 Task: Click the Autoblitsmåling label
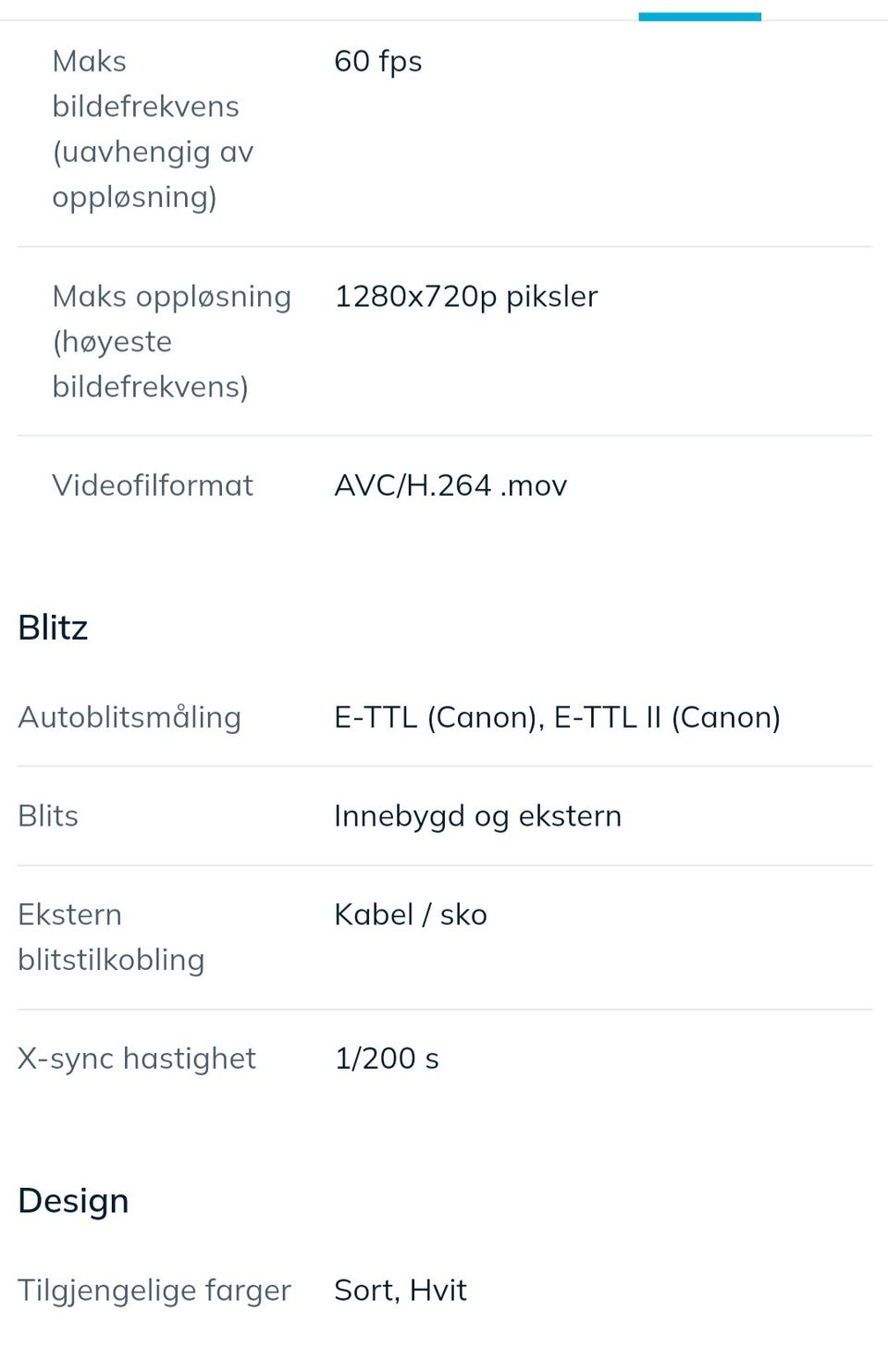click(x=129, y=717)
